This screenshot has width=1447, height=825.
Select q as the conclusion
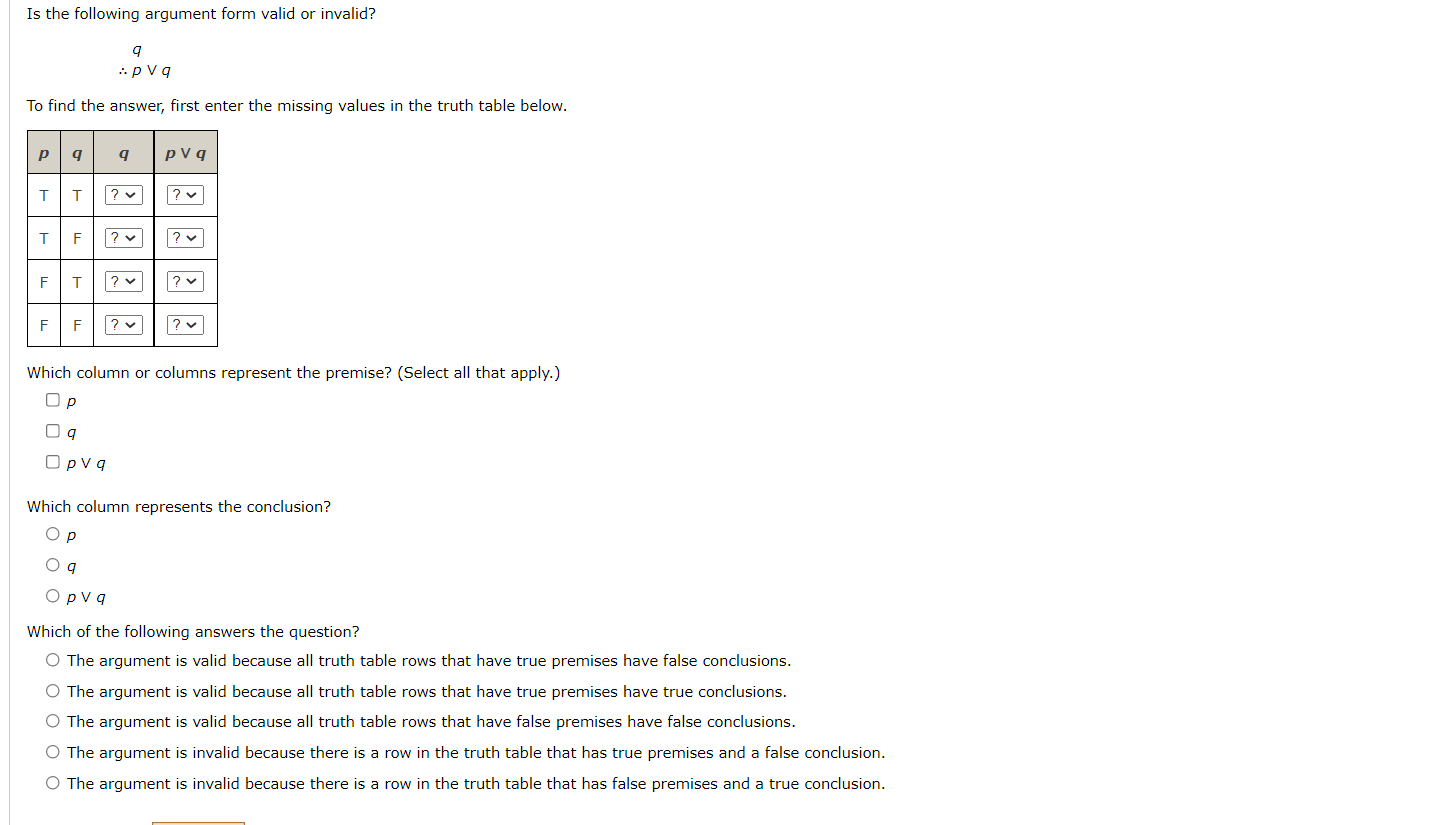pos(52,564)
